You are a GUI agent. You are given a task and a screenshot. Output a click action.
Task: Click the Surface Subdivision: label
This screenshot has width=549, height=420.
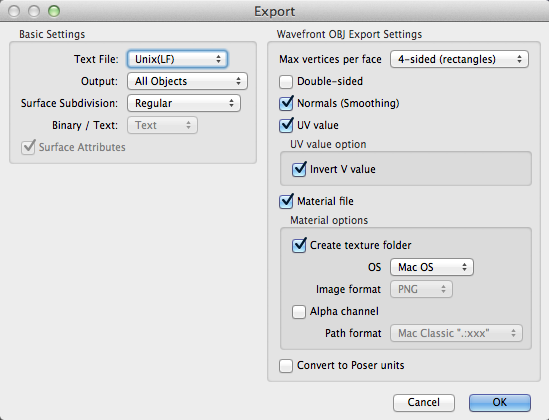click(69, 103)
